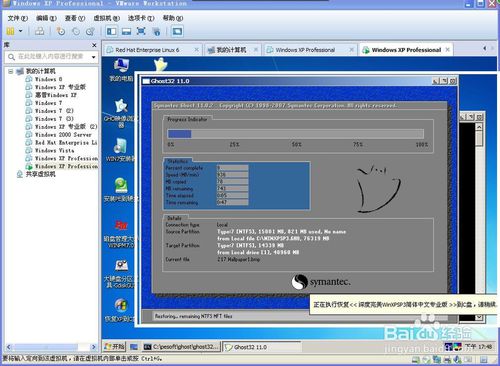This screenshot has height=366, width=500.
Task: Click the green 安装 desktop icon below WIN7安装器
Action: [x=121, y=190]
